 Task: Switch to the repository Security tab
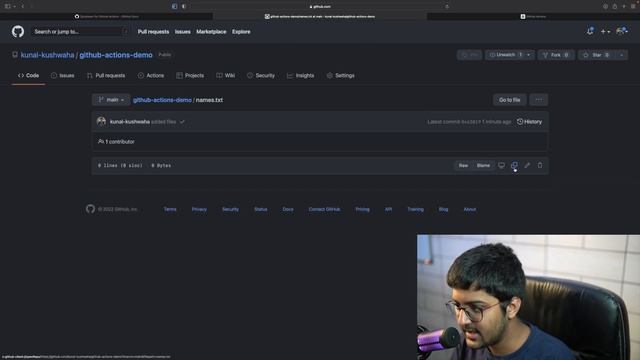(x=260, y=76)
